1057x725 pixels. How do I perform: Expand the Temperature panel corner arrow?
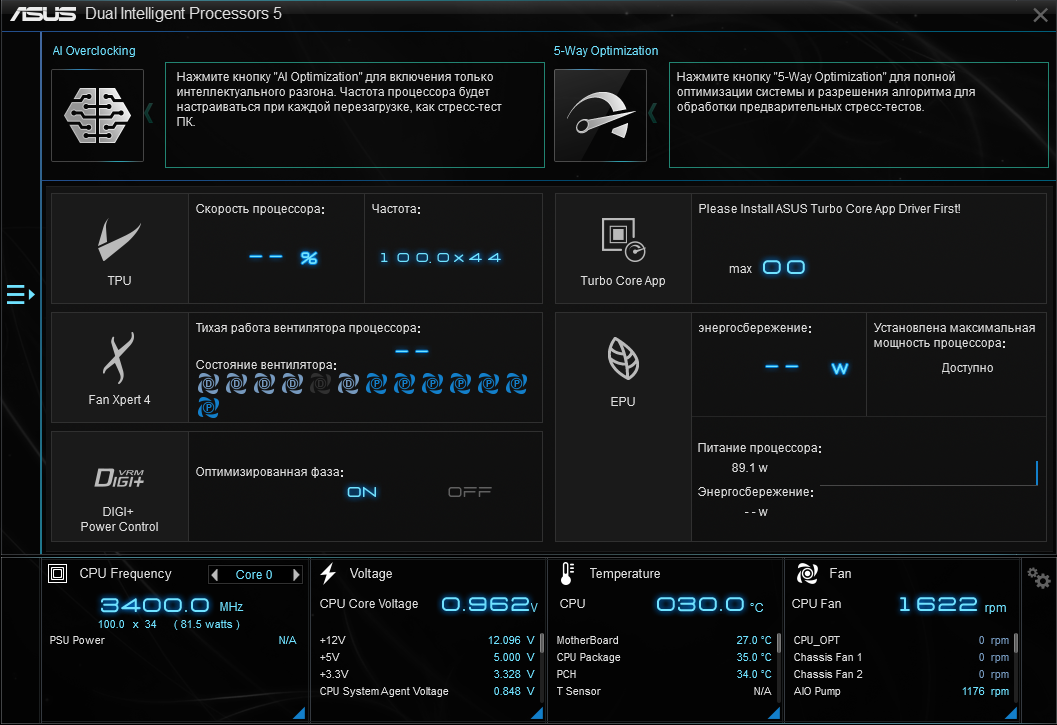(x=774, y=713)
